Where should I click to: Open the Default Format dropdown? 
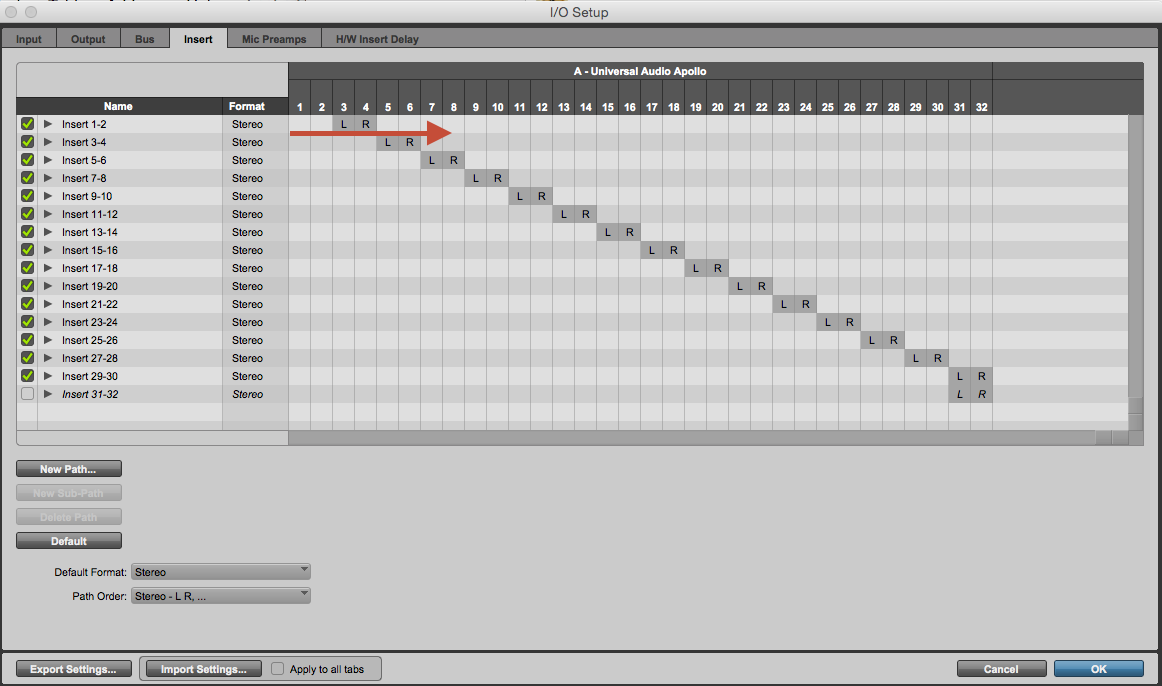(x=220, y=571)
